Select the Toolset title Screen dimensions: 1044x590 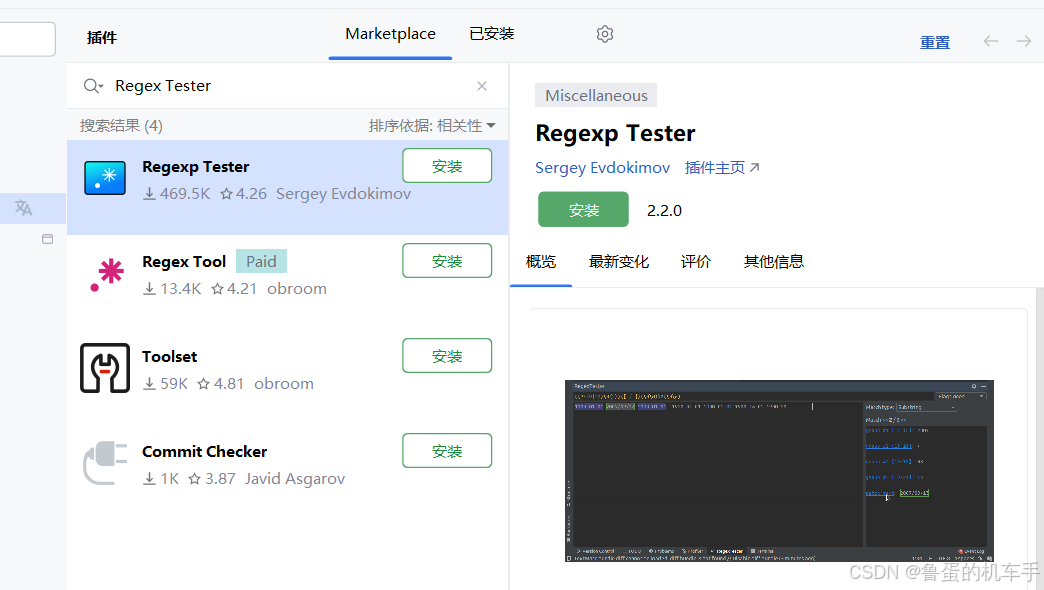pyautogui.click(x=170, y=357)
